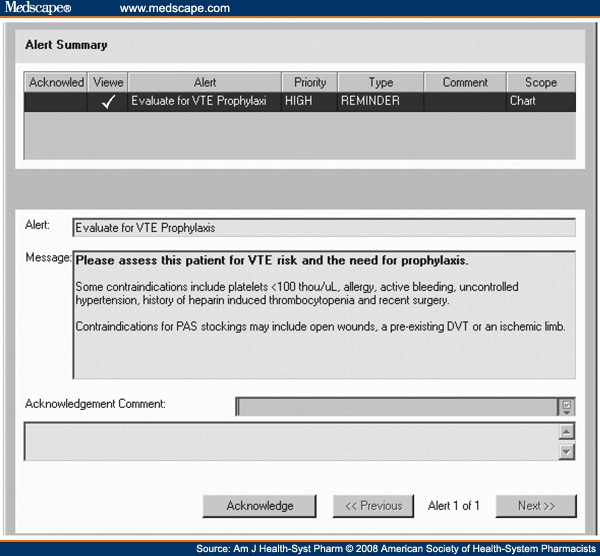Image resolution: width=600 pixels, height=556 pixels.
Task: Click the Alert name text field
Action: tap(324, 227)
